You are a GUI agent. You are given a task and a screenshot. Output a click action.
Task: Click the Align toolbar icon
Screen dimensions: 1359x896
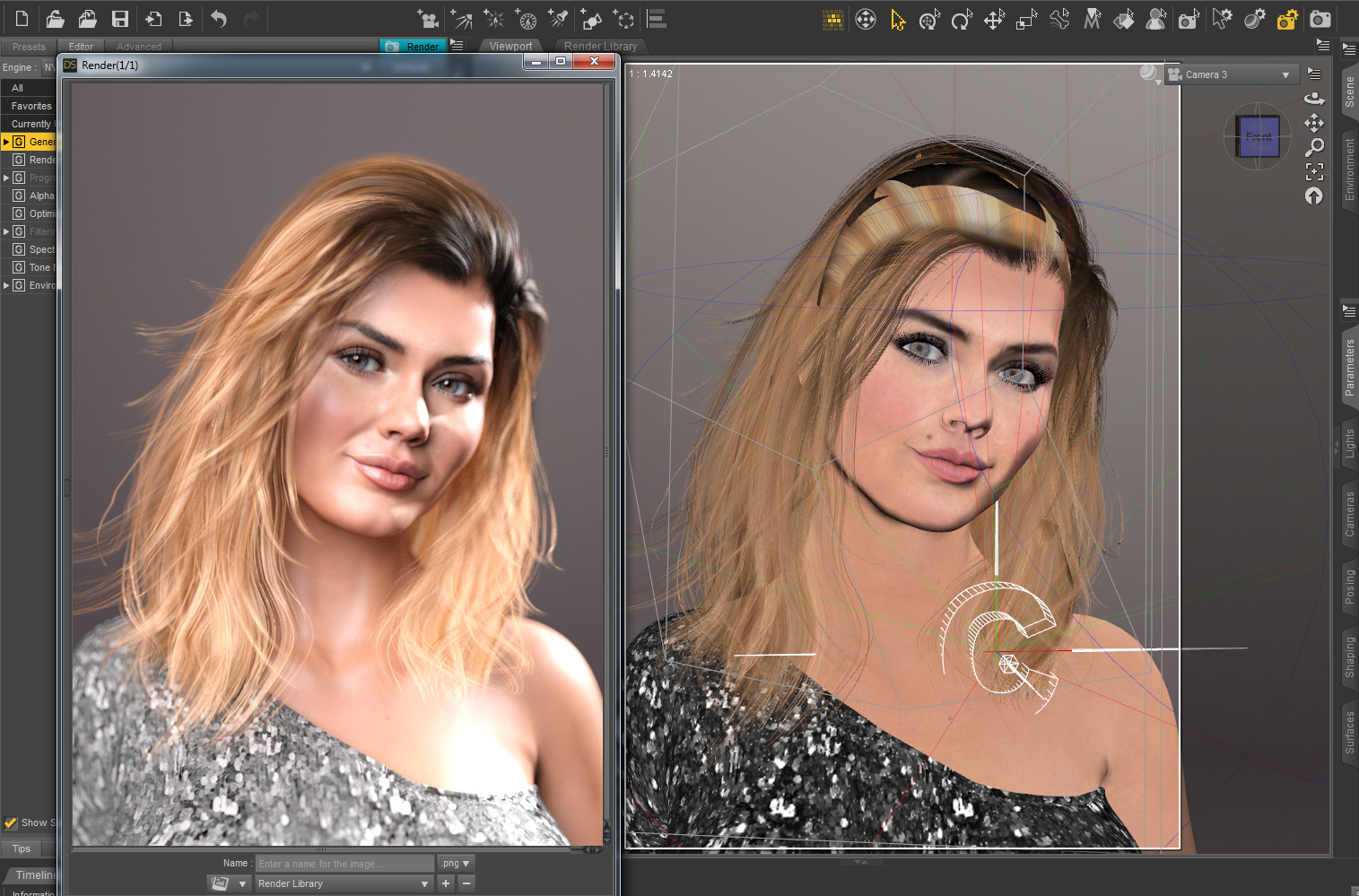click(x=657, y=19)
